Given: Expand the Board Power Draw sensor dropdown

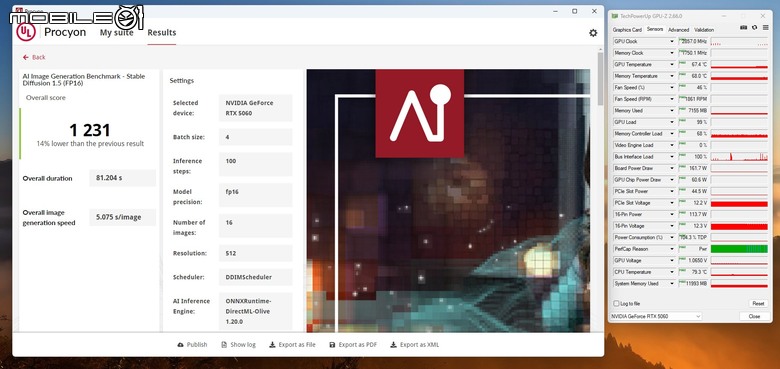Looking at the screenshot, I should (x=673, y=168).
